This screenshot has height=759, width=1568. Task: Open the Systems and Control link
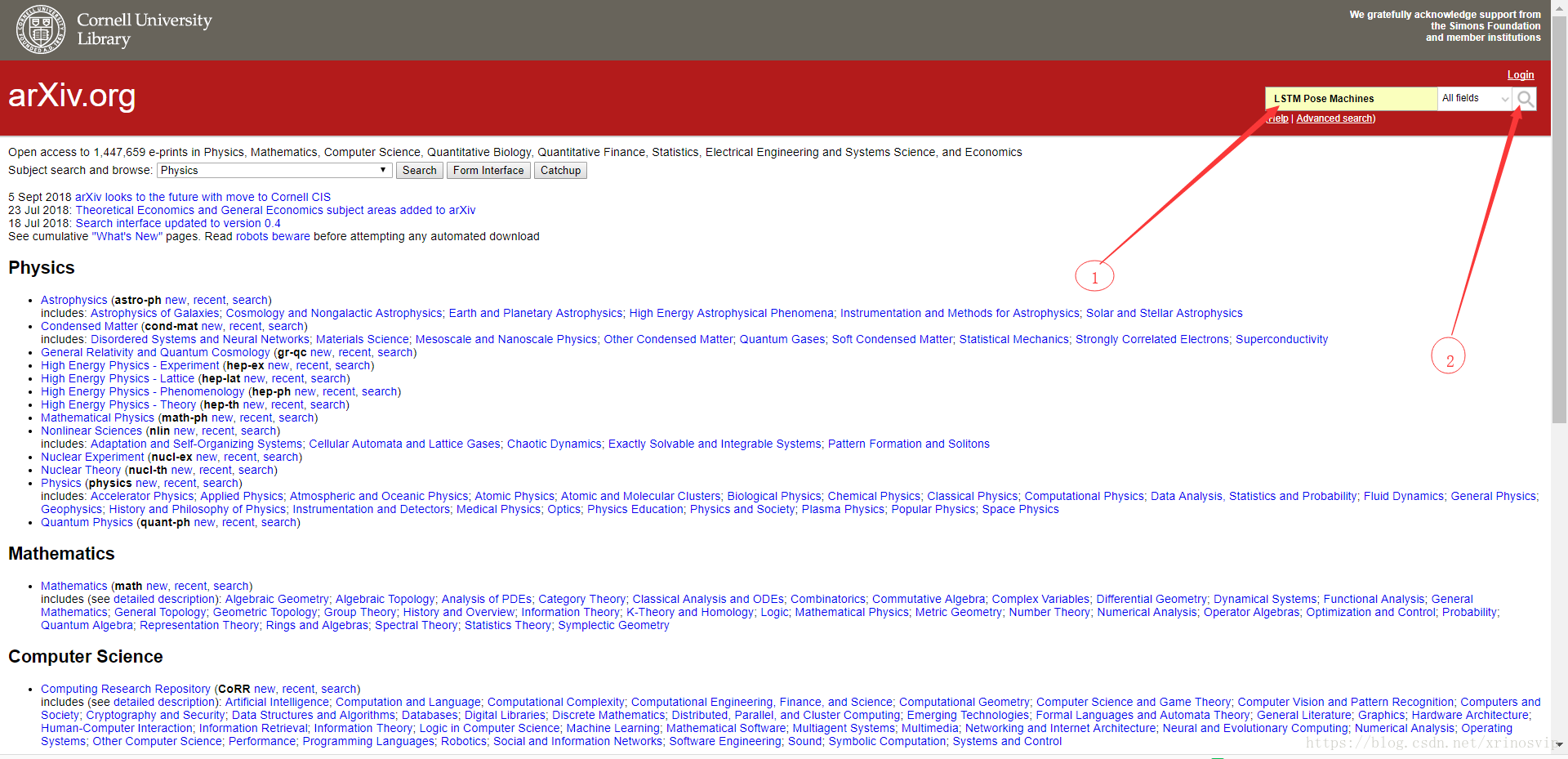coord(1007,741)
